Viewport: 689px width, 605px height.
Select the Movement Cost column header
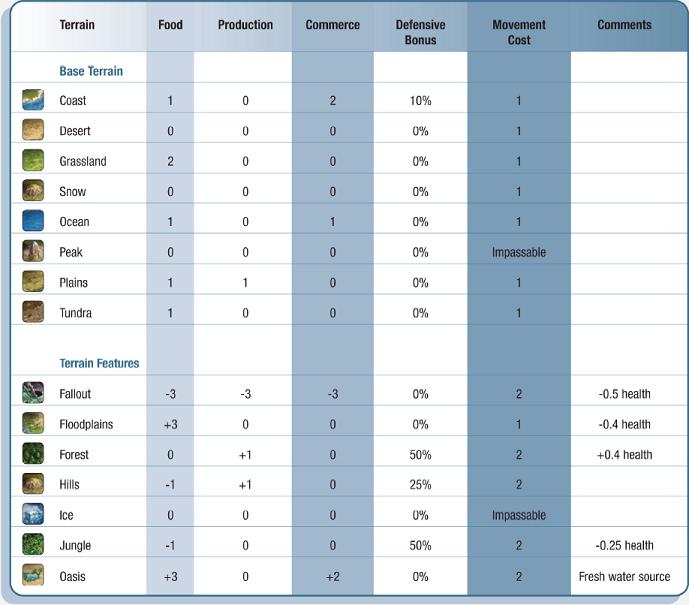pos(519,32)
